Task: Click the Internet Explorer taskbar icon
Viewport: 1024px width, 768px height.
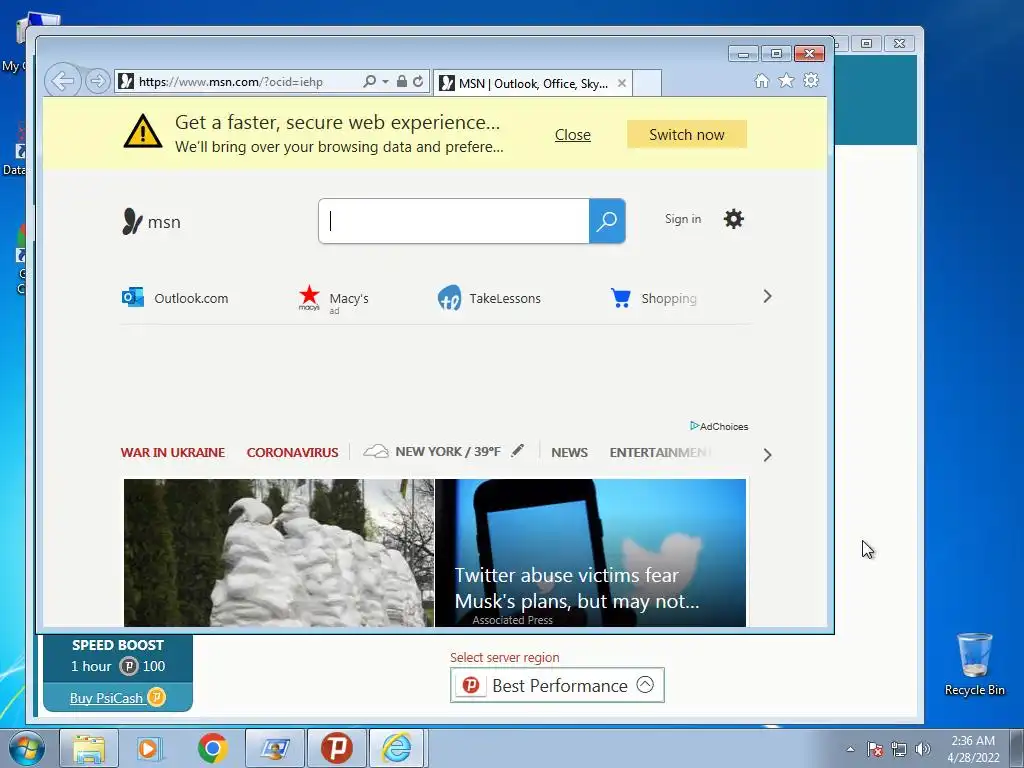Action: [397, 748]
